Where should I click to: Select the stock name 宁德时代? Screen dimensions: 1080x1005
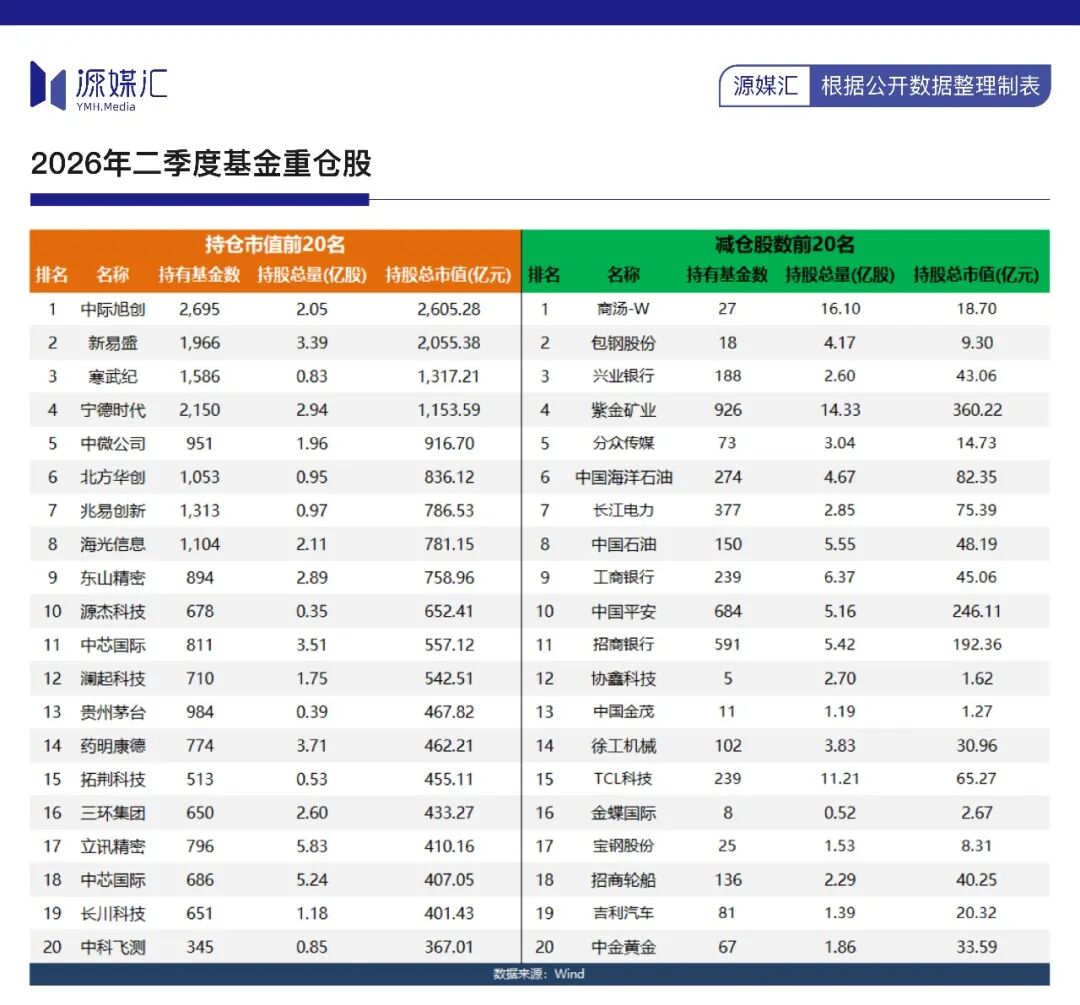pos(113,411)
